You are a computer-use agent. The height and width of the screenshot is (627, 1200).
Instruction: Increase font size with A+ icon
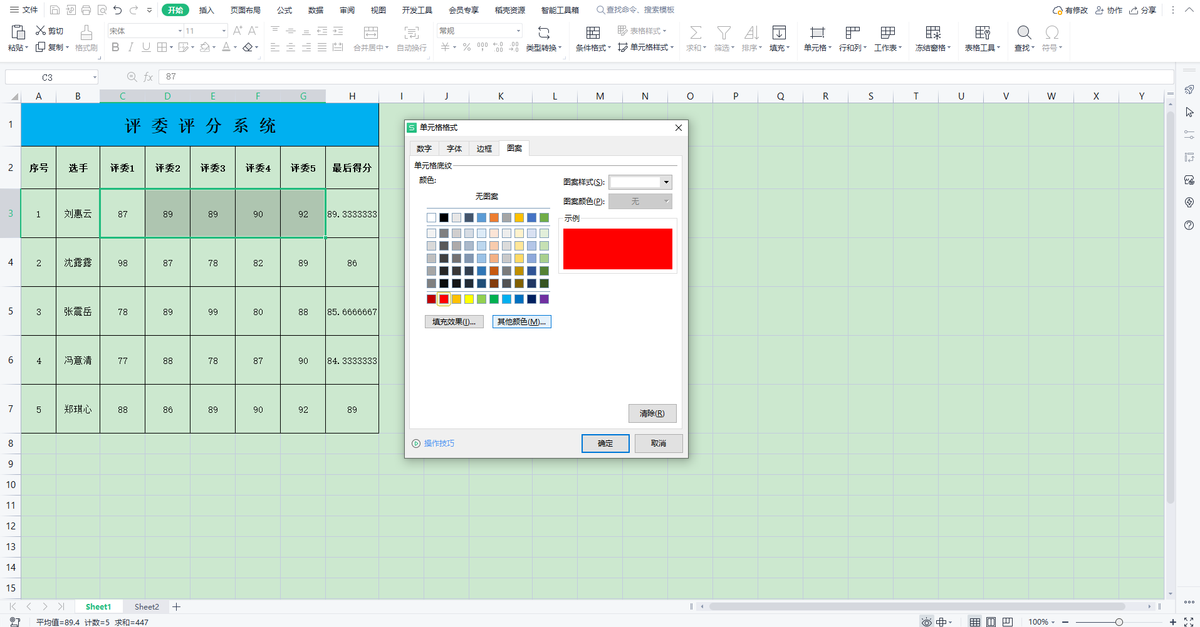[239, 31]
